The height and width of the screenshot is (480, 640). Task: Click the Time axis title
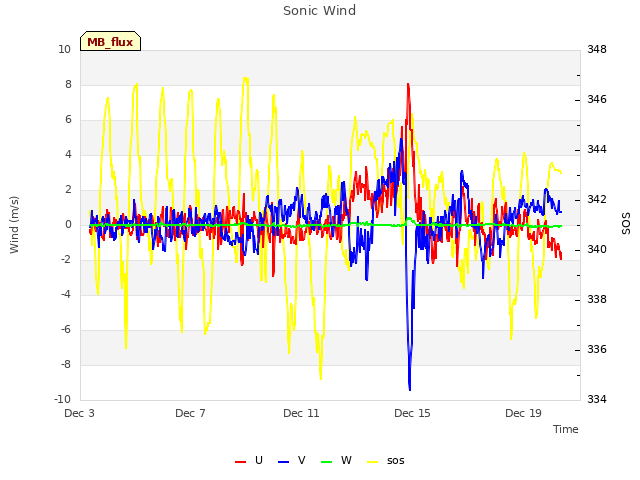coord(566,429)
